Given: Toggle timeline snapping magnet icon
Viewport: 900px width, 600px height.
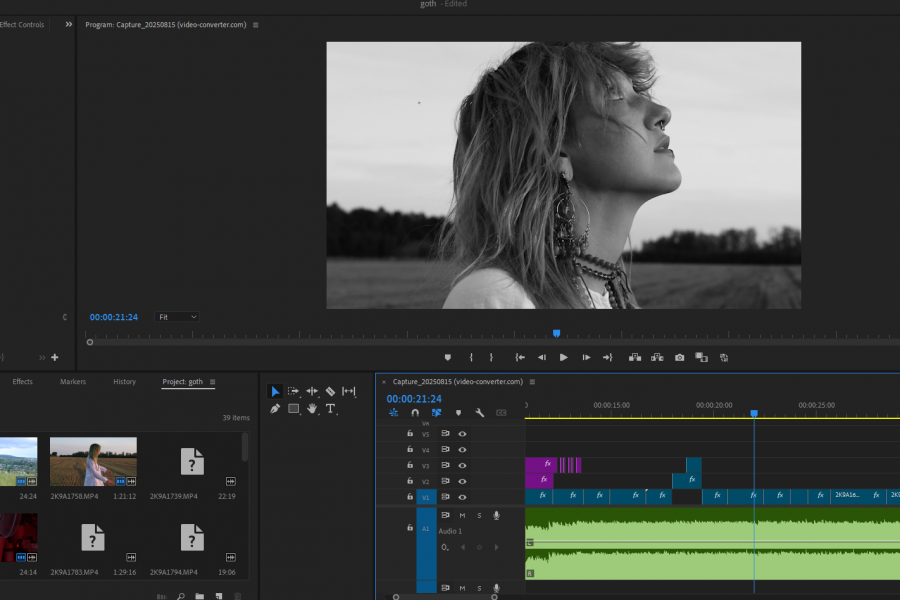Looking at the screenshot, I should pyautogui.click(x=415, y=413).
